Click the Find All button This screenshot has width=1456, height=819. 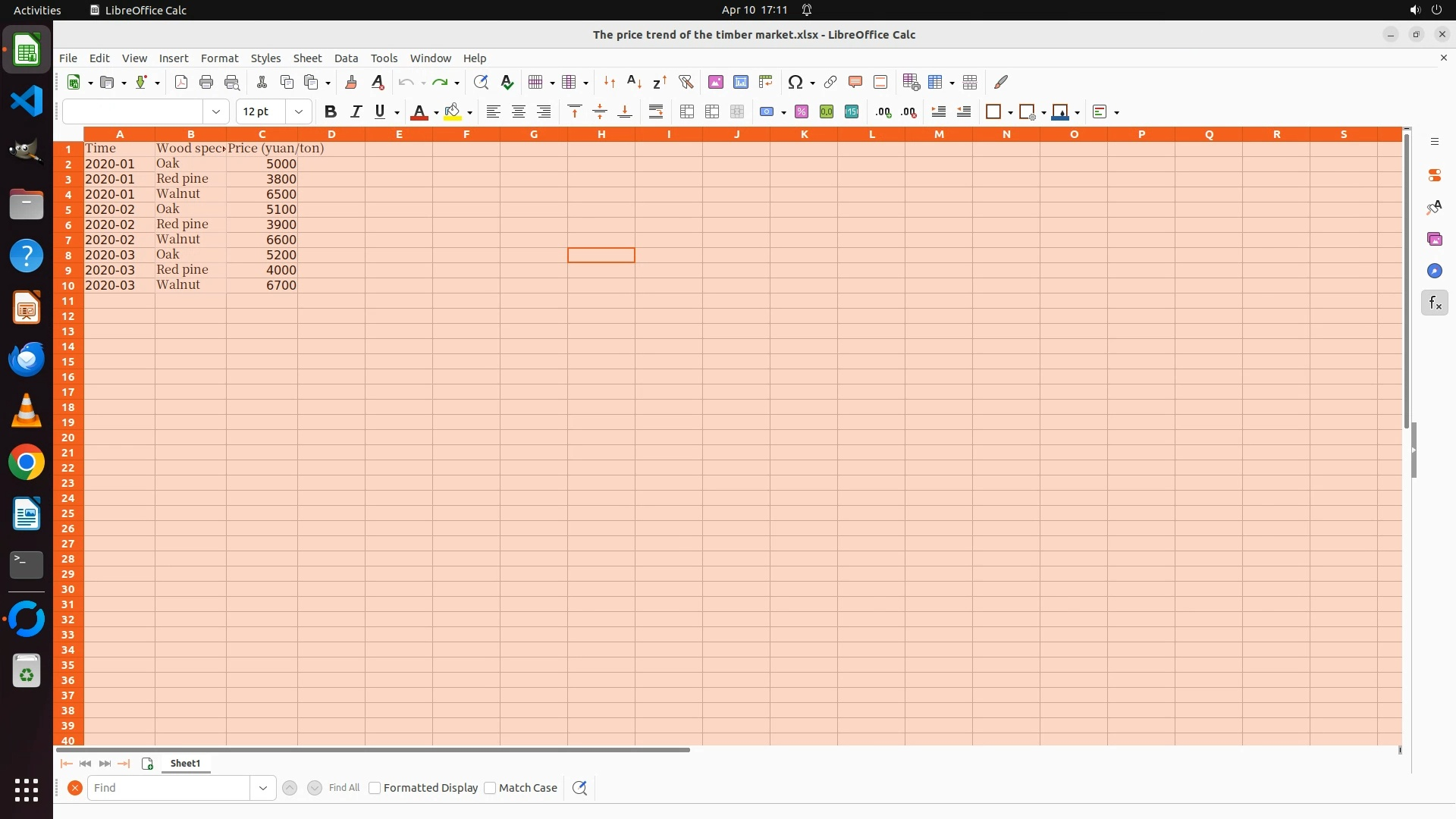coord(344,788)
